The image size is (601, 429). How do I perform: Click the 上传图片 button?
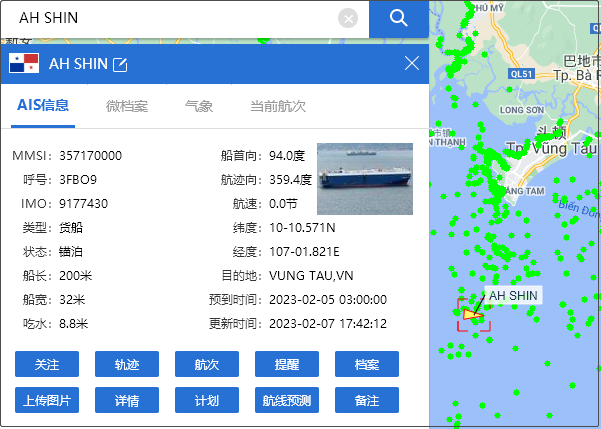[47, 400]
